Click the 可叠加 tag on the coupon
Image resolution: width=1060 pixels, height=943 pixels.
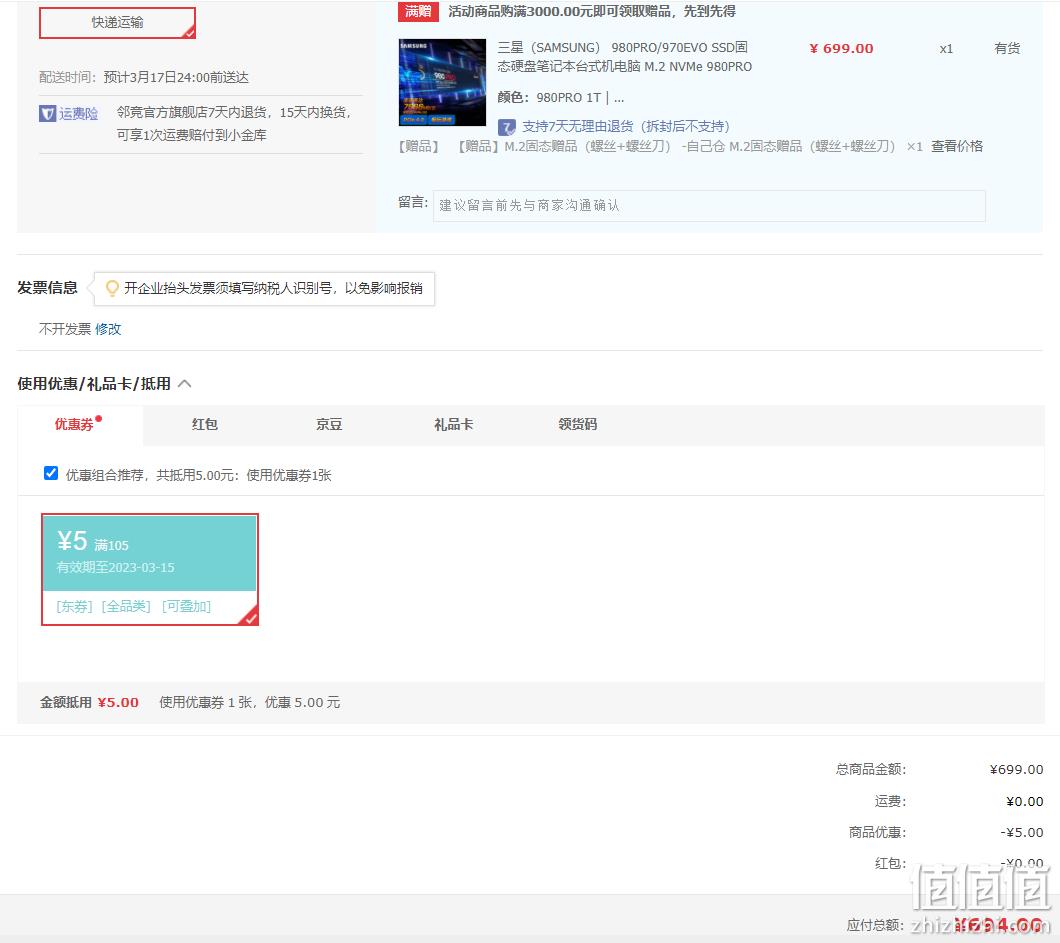(x=187, y=606)
